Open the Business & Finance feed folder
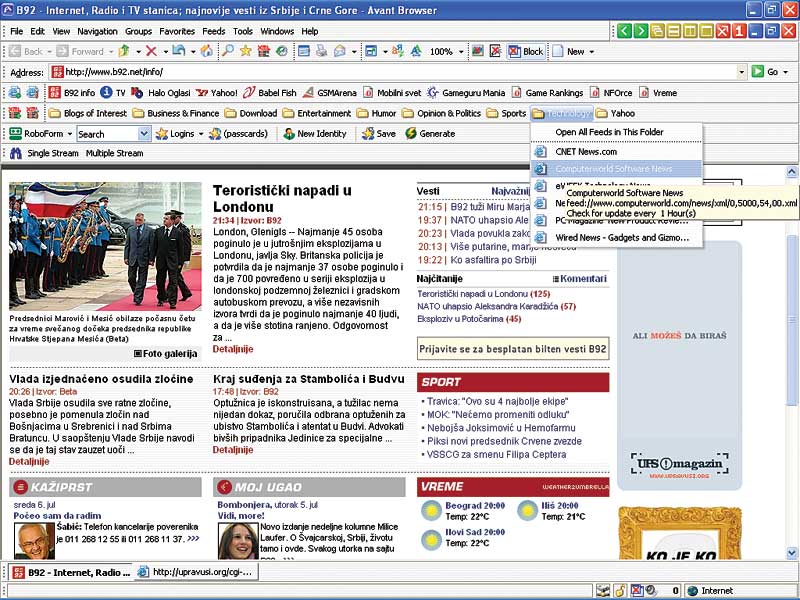Image resolution: width=800 pixels, height=600 pixels. pyautogui.click(x=177, y=113)
